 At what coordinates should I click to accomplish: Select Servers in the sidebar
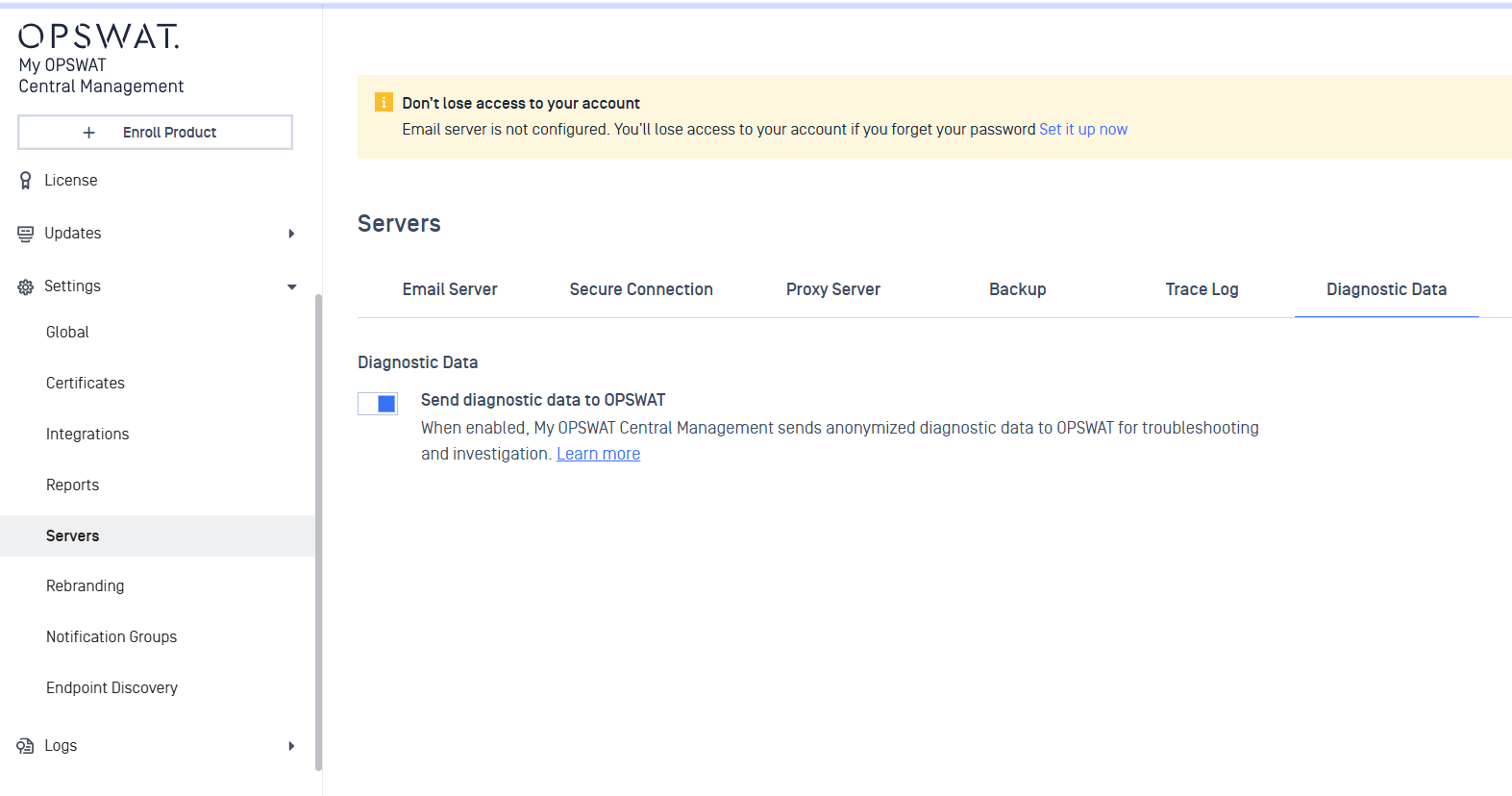click(x=158, y=536)
